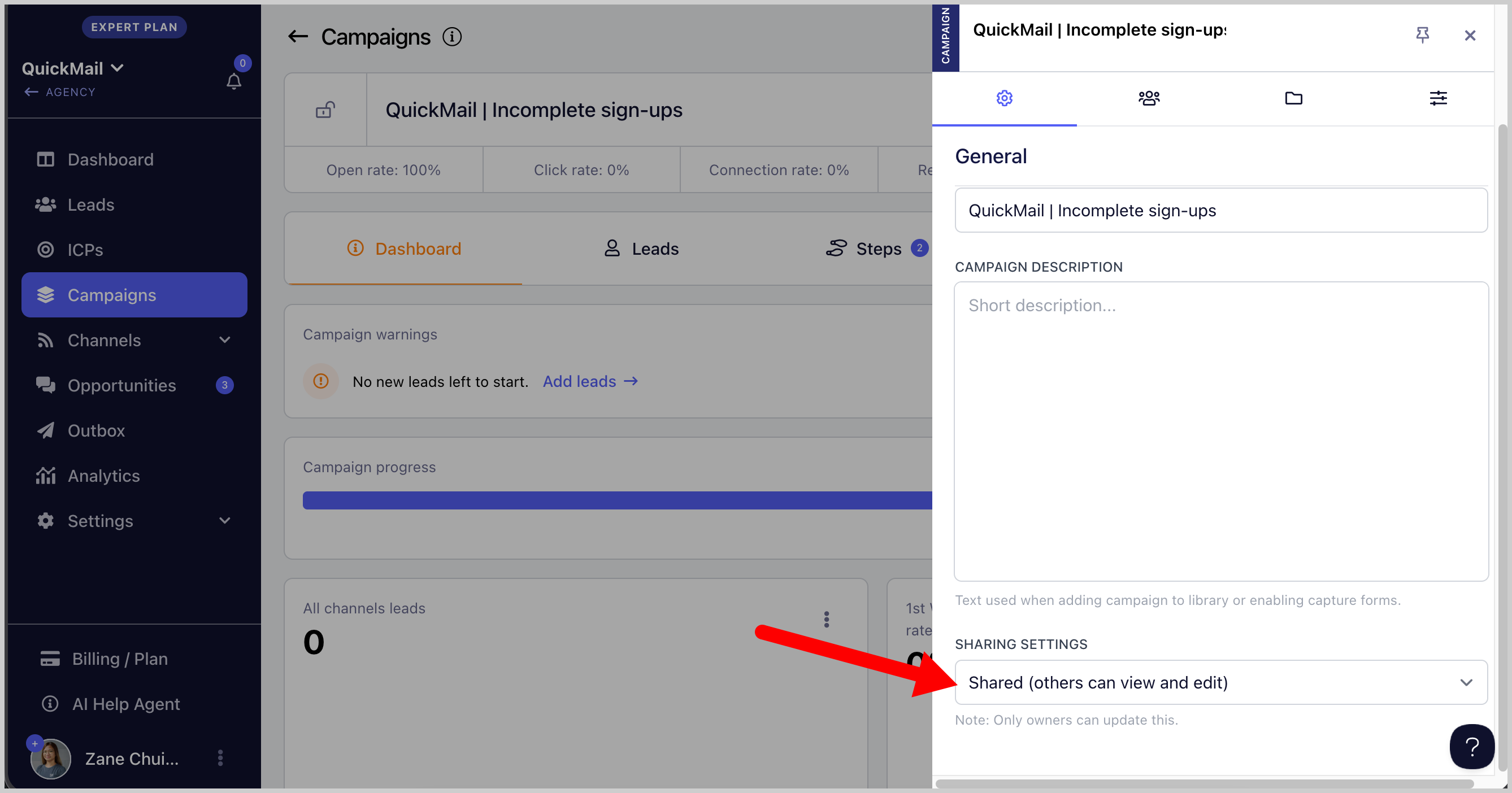Open Analytics in the sidebar

134,476
